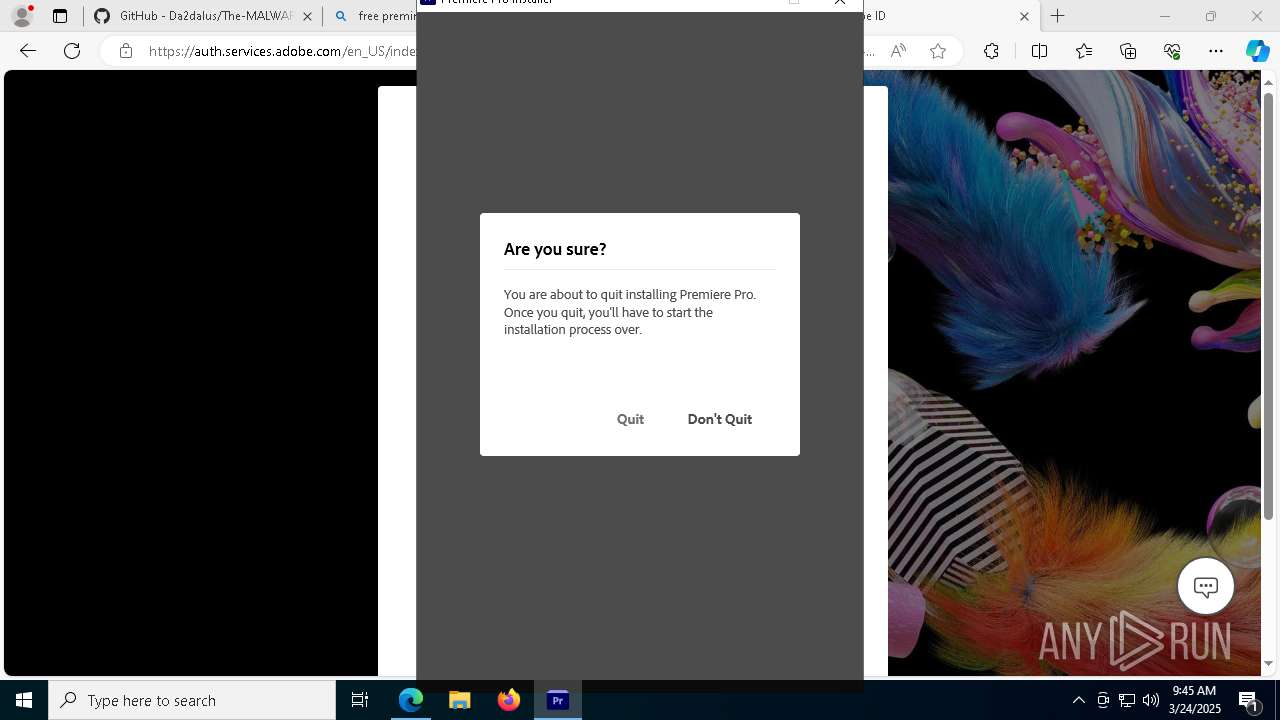View site information lock icon
This screenshot has height=720, width=1280.
[125, 51]
